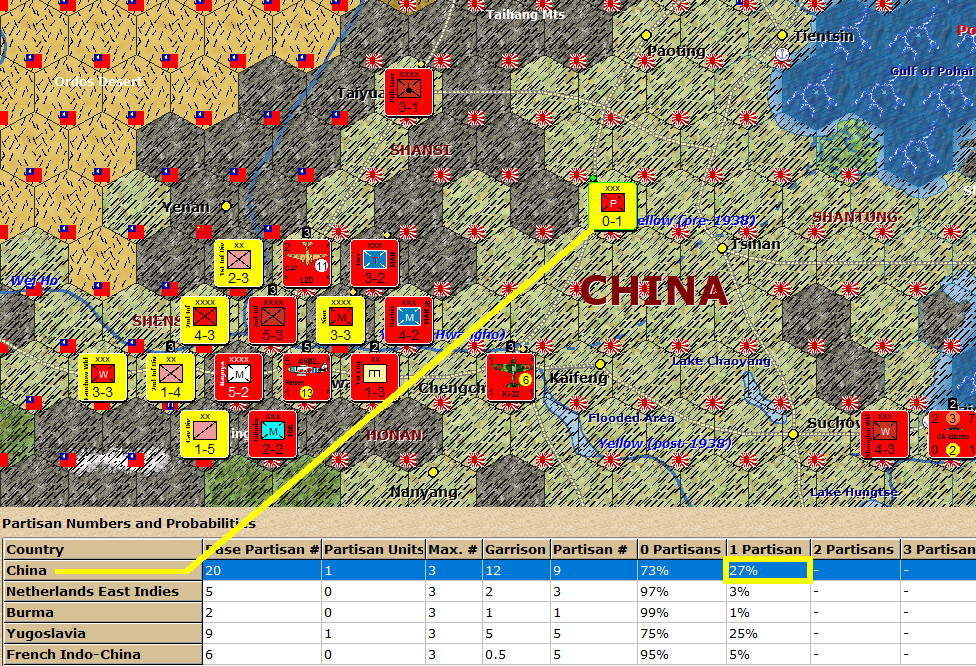Select the CA Idzumo cruiser counter
This screenshot has height=666, width=976.
952,434
